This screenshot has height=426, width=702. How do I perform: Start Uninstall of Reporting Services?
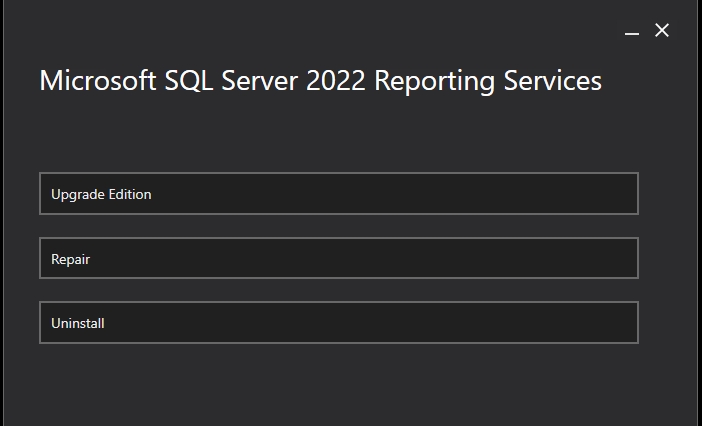(x=338, y=323)
